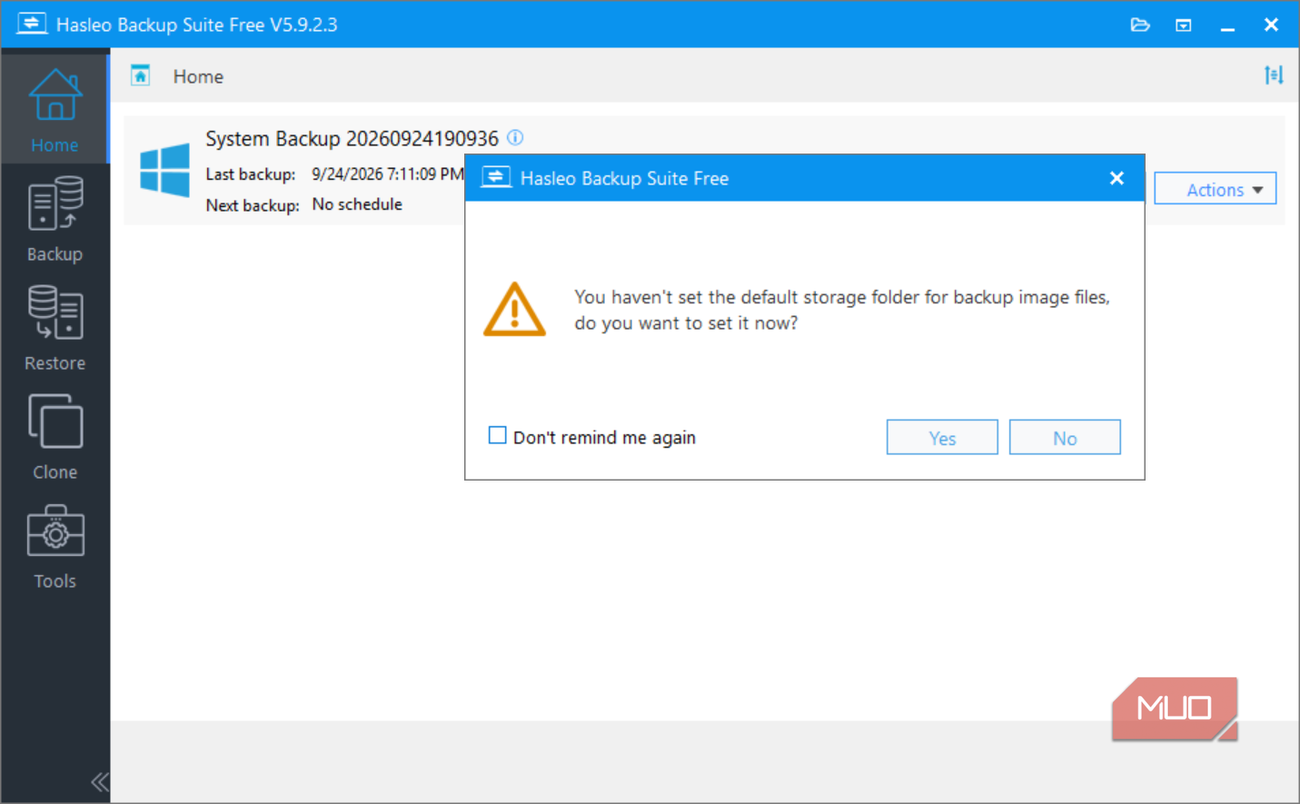Select the System Backup 20260924190936 title

352,138
